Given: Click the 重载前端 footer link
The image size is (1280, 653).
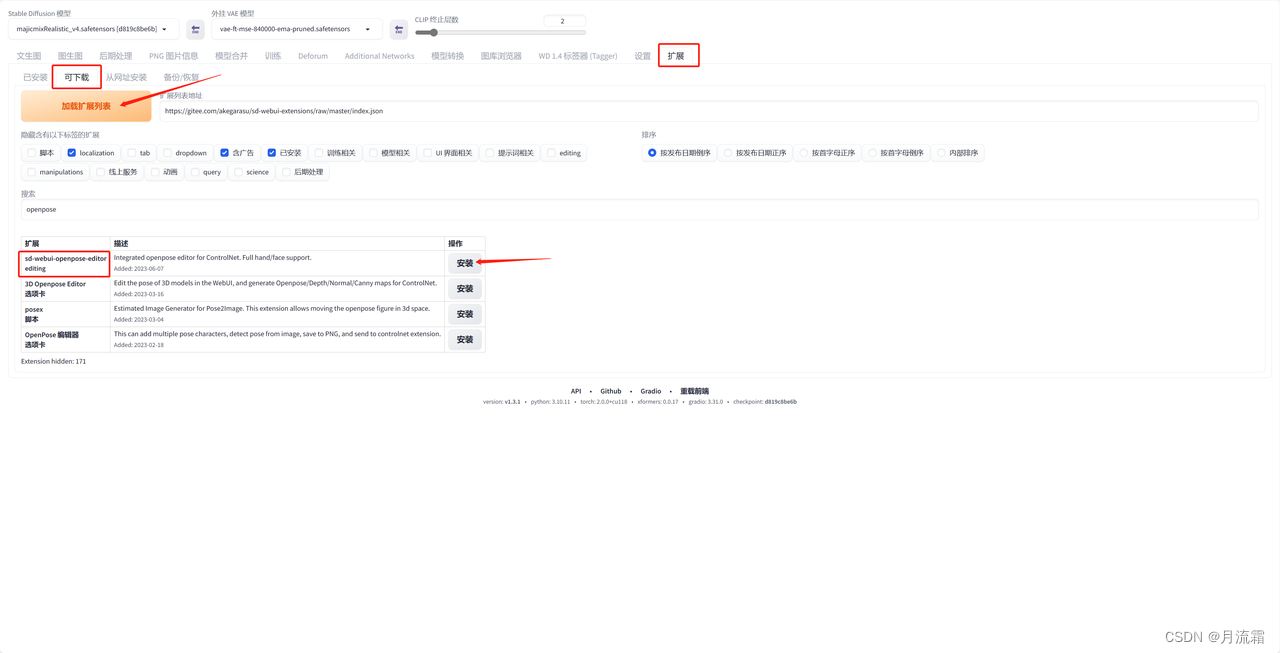Looking at the screenshot, I should pyautogui.click(x=694, y=391).
